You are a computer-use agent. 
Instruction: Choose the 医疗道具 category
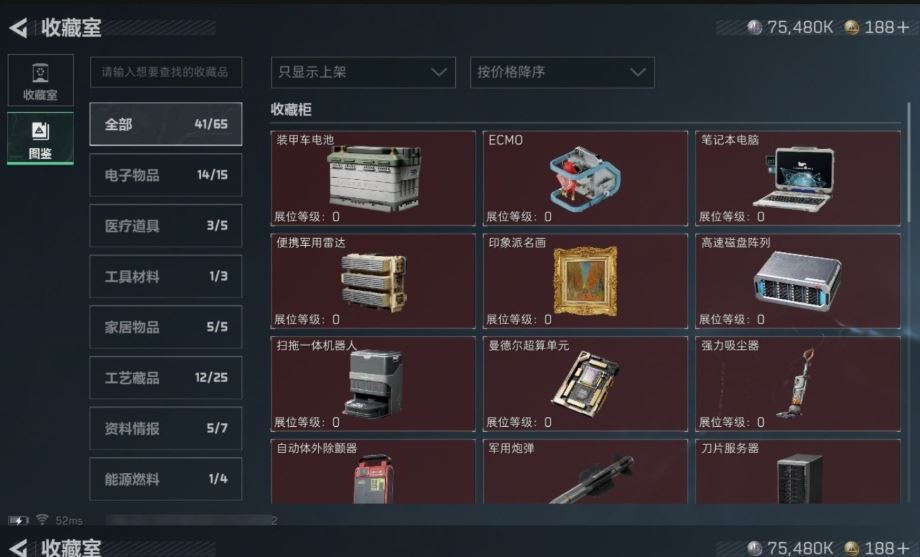(165, 225)
